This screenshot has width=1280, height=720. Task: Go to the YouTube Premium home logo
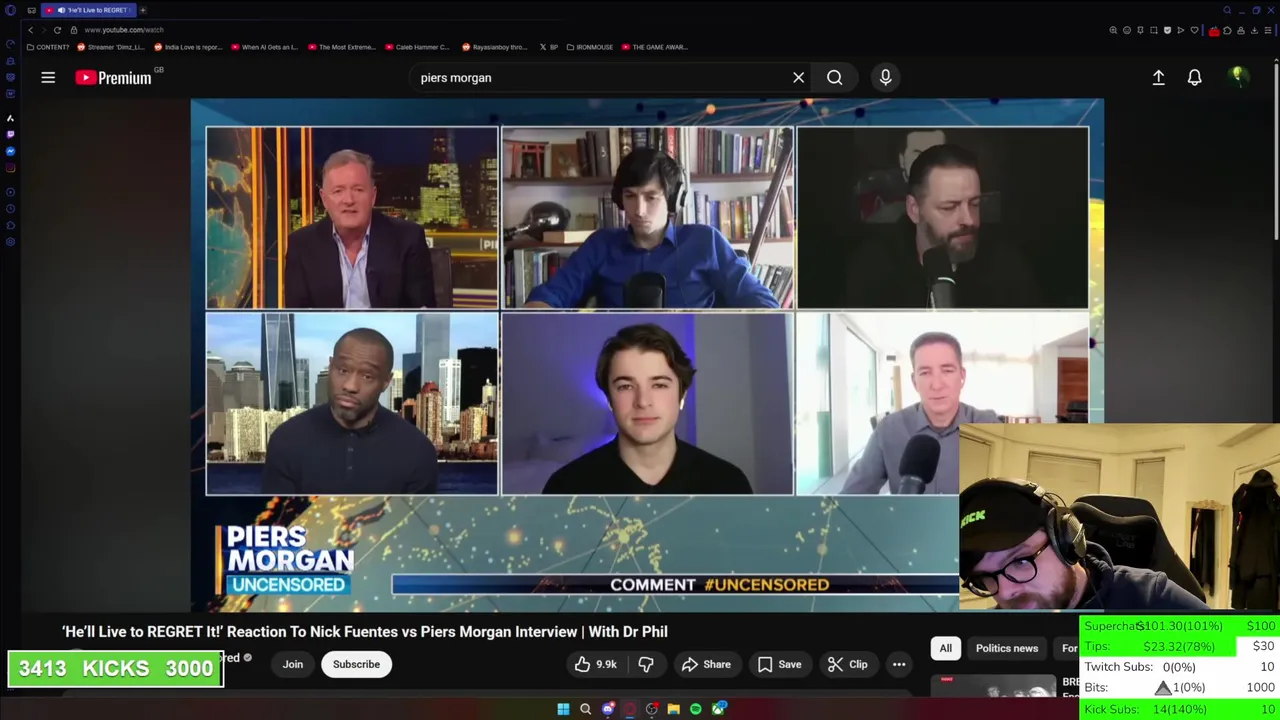click(x=112, y=77)
